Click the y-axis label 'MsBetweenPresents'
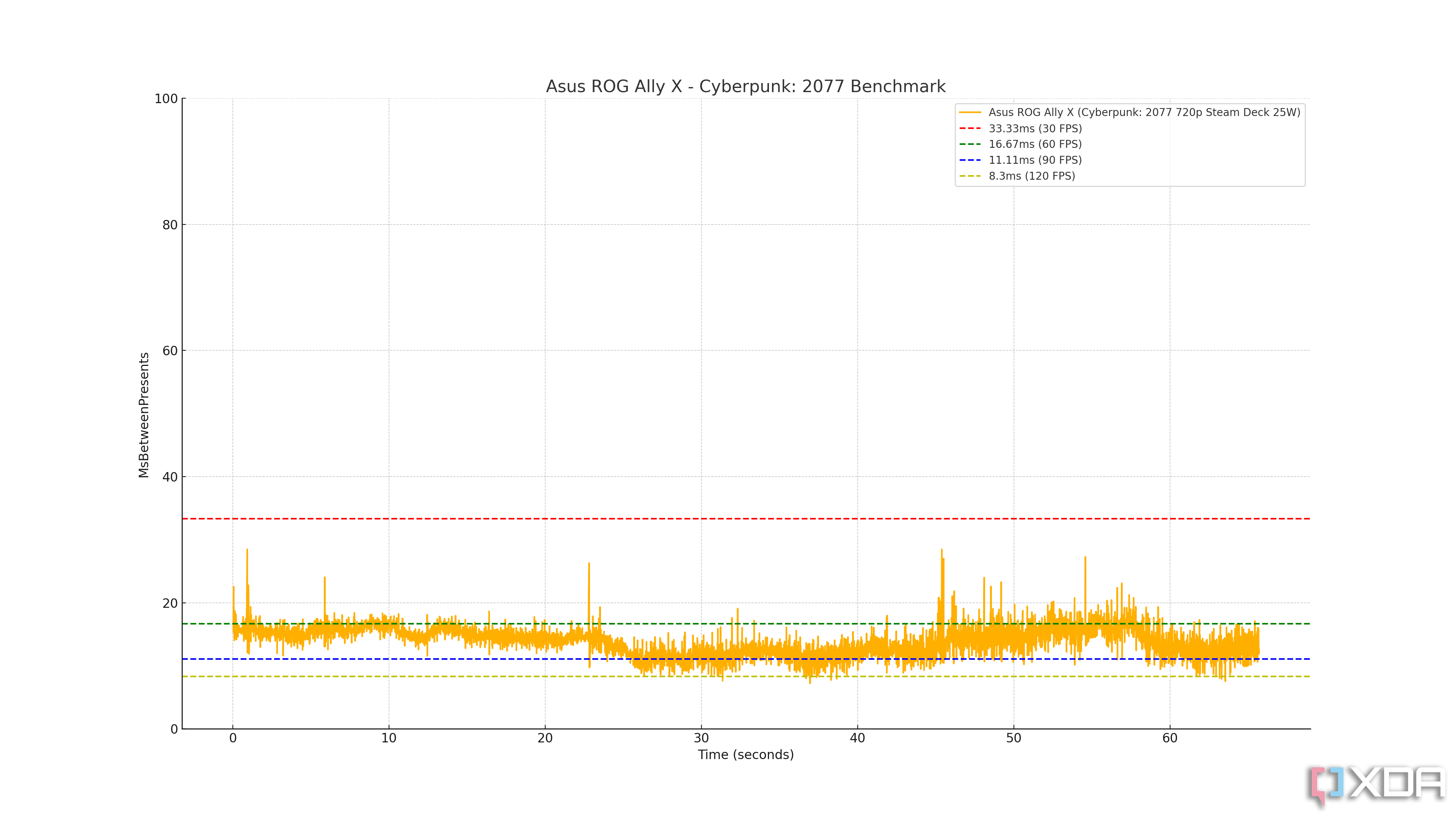Viewport: 1456px width, 819px height. 144,415
